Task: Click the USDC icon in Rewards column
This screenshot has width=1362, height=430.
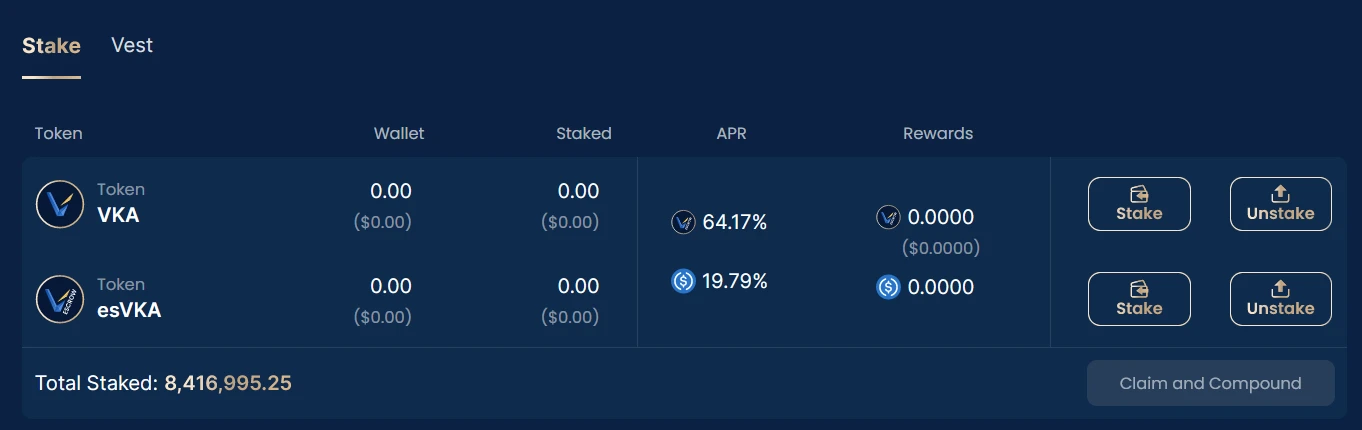Action: coord(888,287)
